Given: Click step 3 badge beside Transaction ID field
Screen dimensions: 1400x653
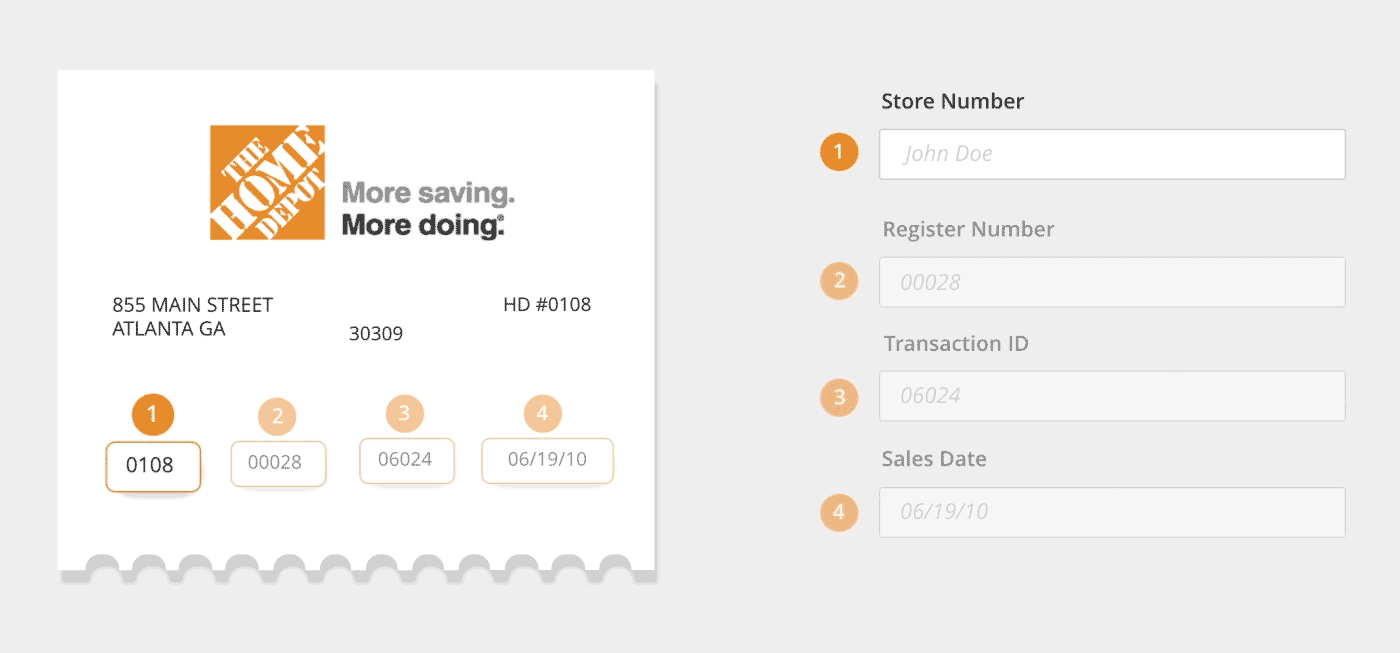Looking at the screenshot, I should (x=839, y=396).
